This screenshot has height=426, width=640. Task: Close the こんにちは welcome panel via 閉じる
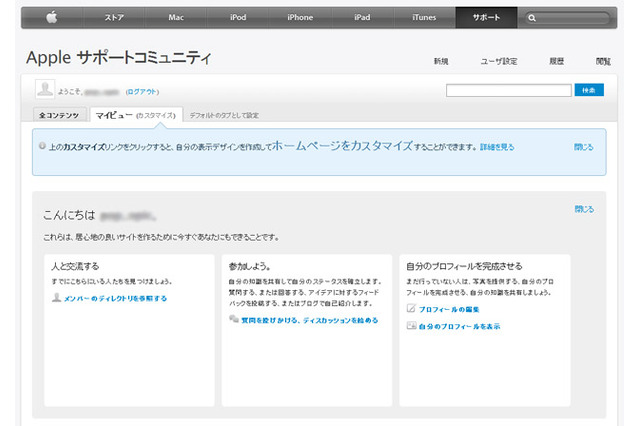pos(584,209)
